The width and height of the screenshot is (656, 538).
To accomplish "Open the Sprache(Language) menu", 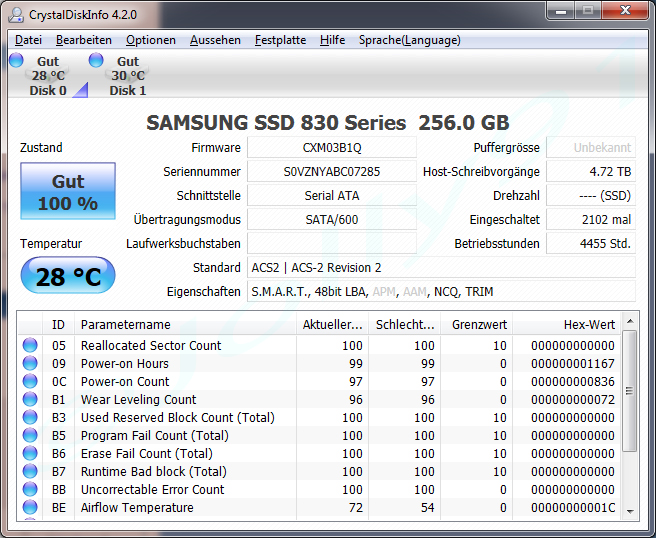I will (x=410, y=40).
